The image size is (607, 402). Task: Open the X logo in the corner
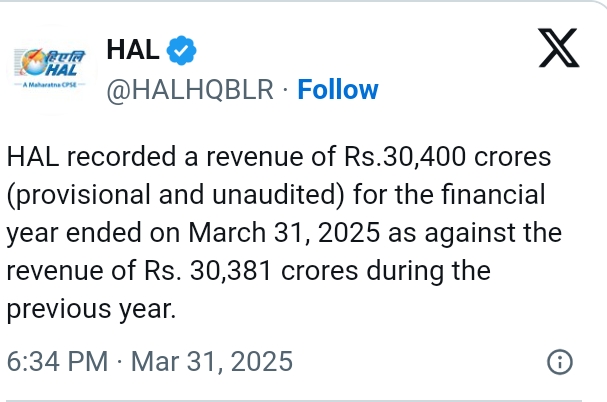559,49
